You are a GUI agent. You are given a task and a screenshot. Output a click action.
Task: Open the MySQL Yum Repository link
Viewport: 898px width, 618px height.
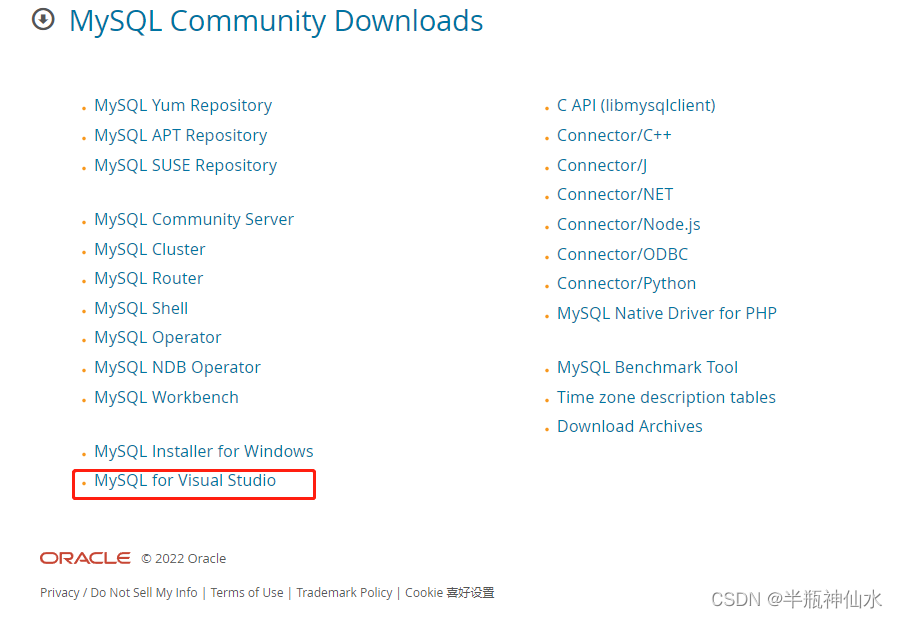coord(183,105)
